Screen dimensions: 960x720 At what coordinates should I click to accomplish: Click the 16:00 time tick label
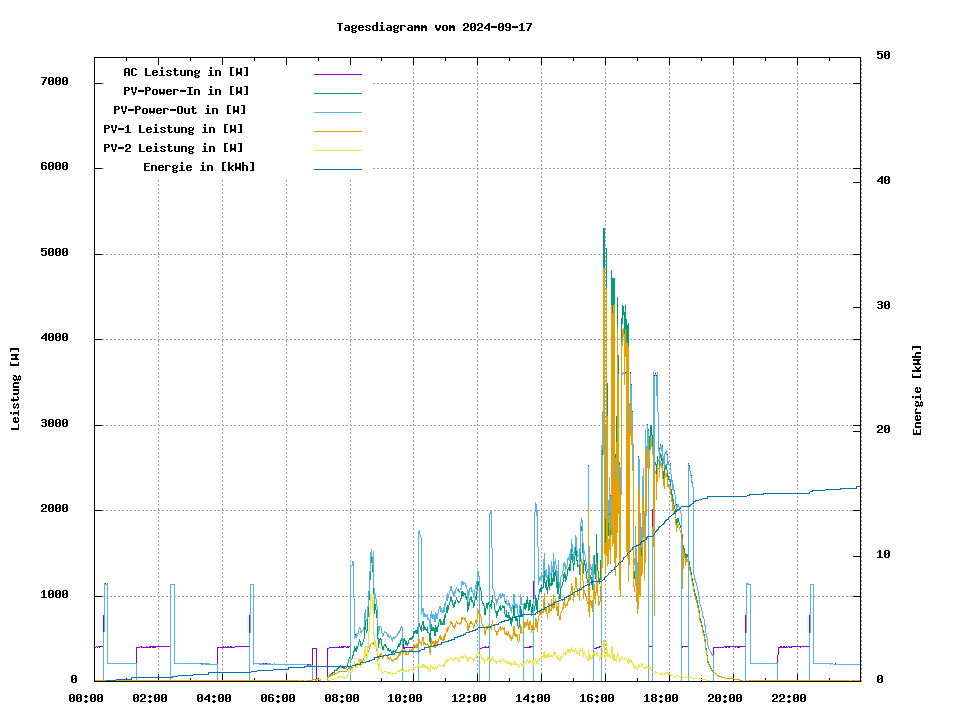point(597,698)
